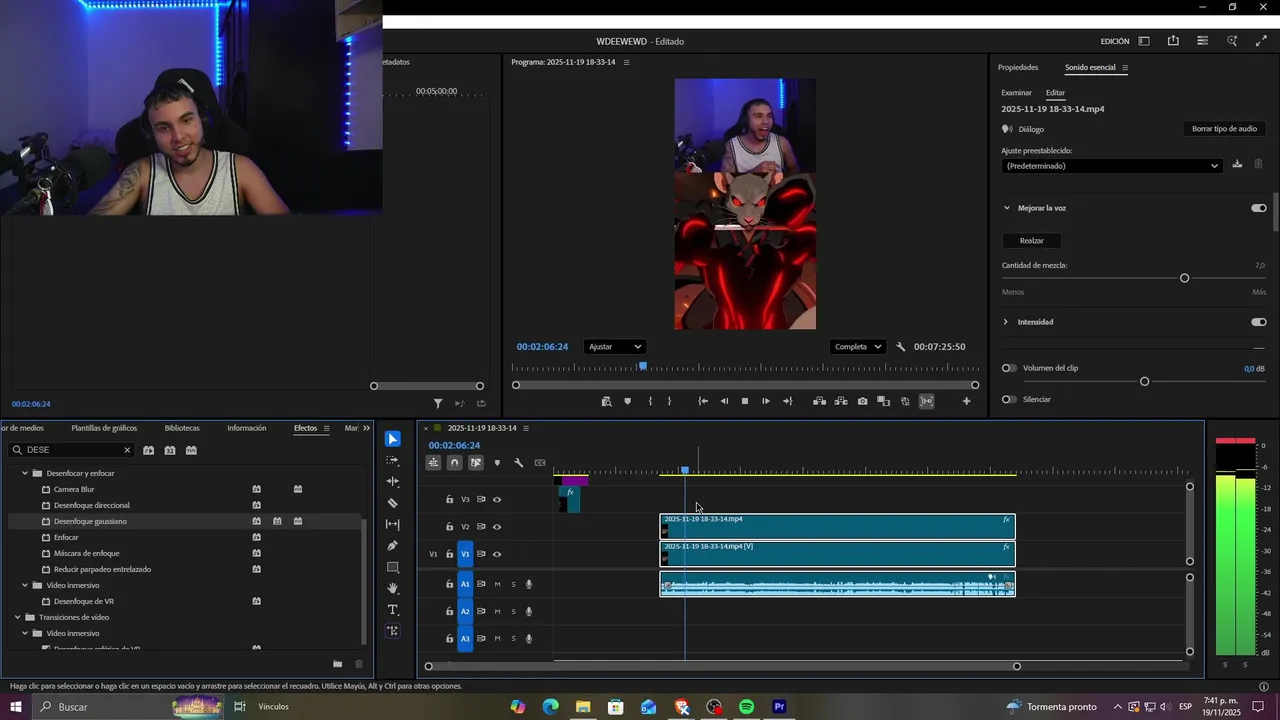The height and width of the screenshot is (720, 1280).
Task: Click Extract button in Program monitor
Action: tap(840, 401)
